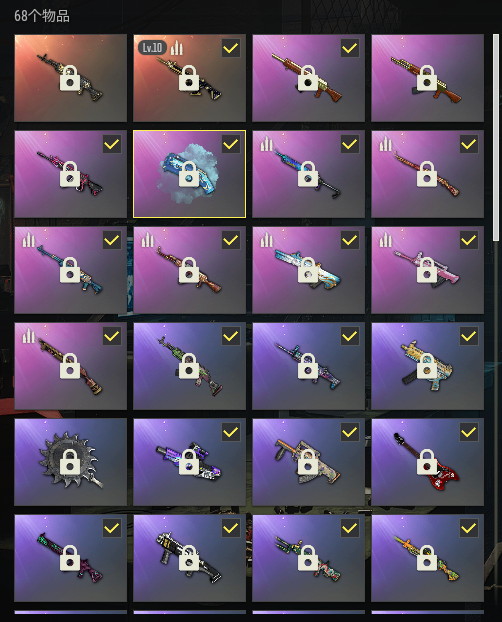Click the 68个物品 item count label
502x622 pixels.
[42, 16]
